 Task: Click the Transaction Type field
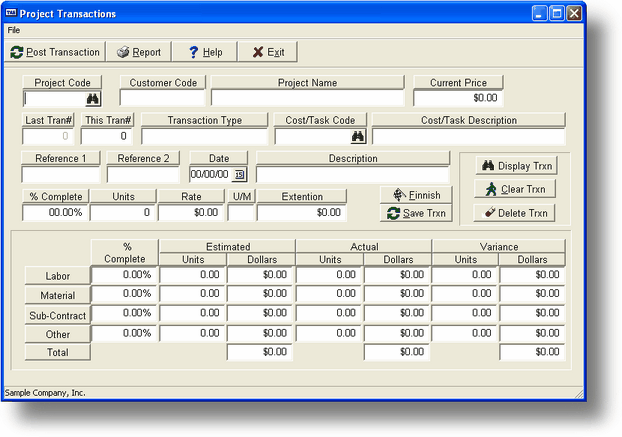(204, 136)
